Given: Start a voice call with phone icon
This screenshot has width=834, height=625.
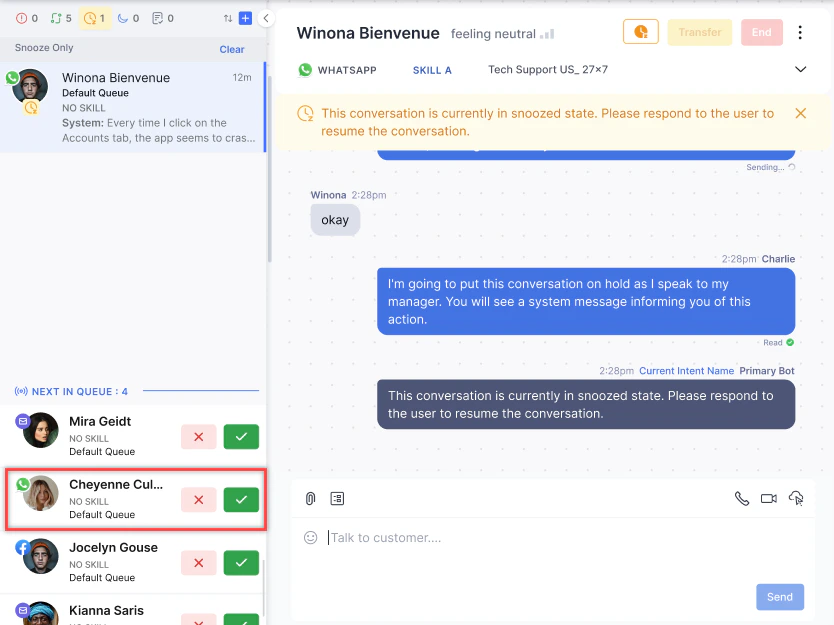Looking at the screenshot, I should point(741,498).
